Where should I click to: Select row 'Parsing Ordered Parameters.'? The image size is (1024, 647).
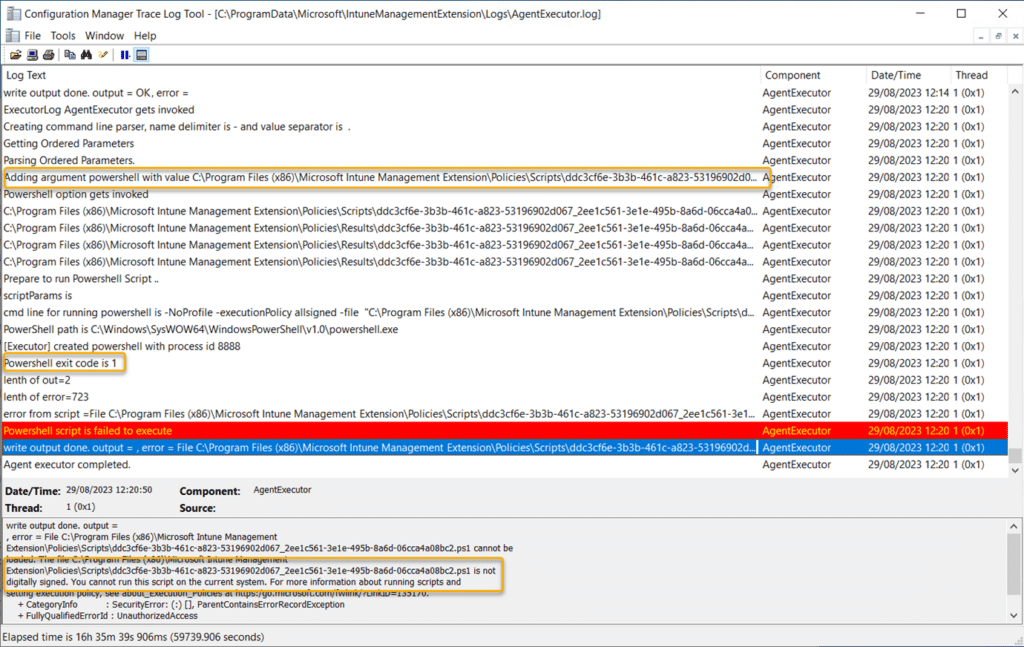pos(505,161)
